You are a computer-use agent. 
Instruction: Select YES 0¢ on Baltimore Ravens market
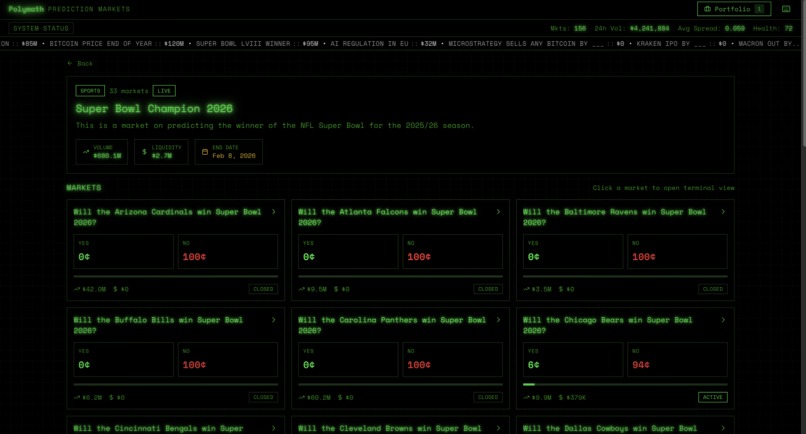[573, 251]
